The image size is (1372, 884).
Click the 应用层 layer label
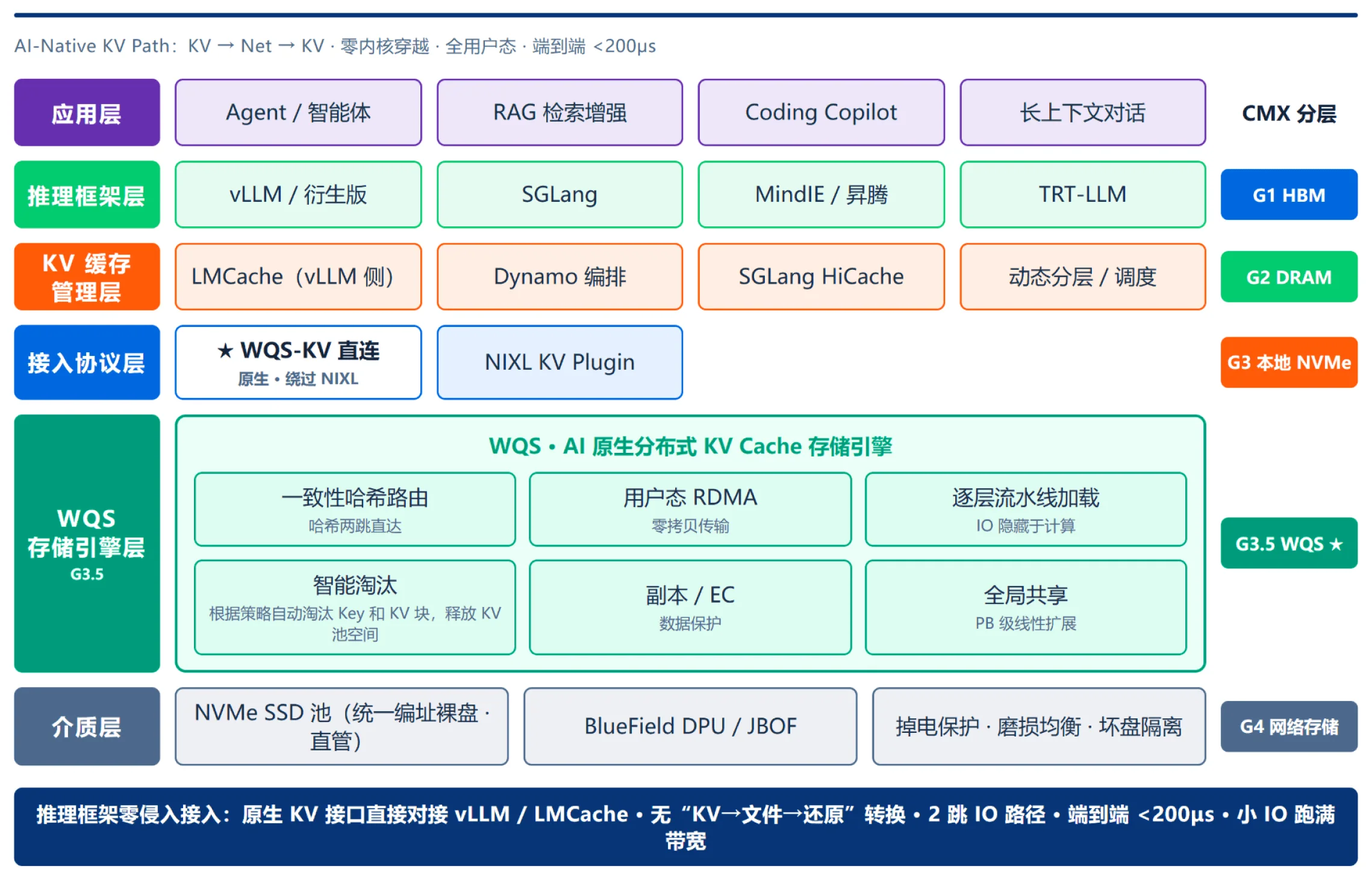coord(87,113)
